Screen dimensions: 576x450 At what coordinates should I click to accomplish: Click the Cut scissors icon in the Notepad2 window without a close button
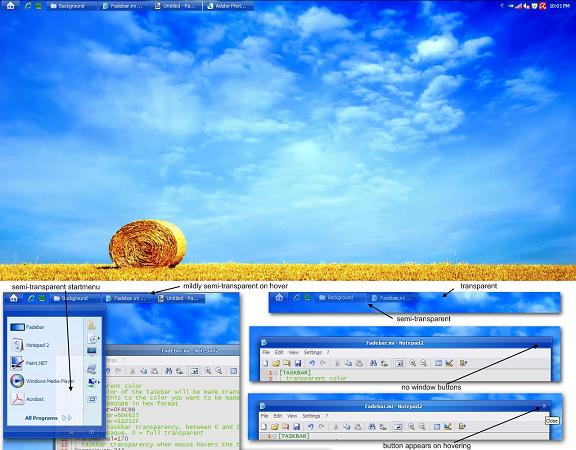(x=337, y=363)
